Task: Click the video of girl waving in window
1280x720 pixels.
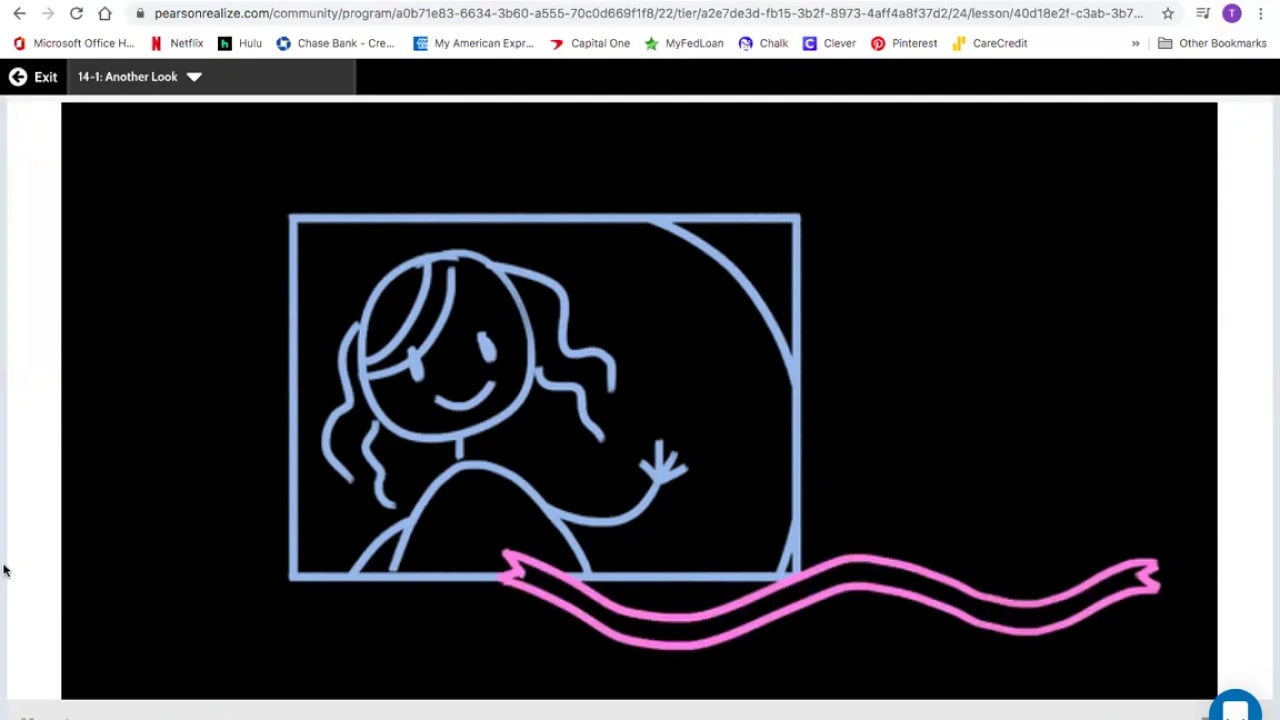Action: 639,400
